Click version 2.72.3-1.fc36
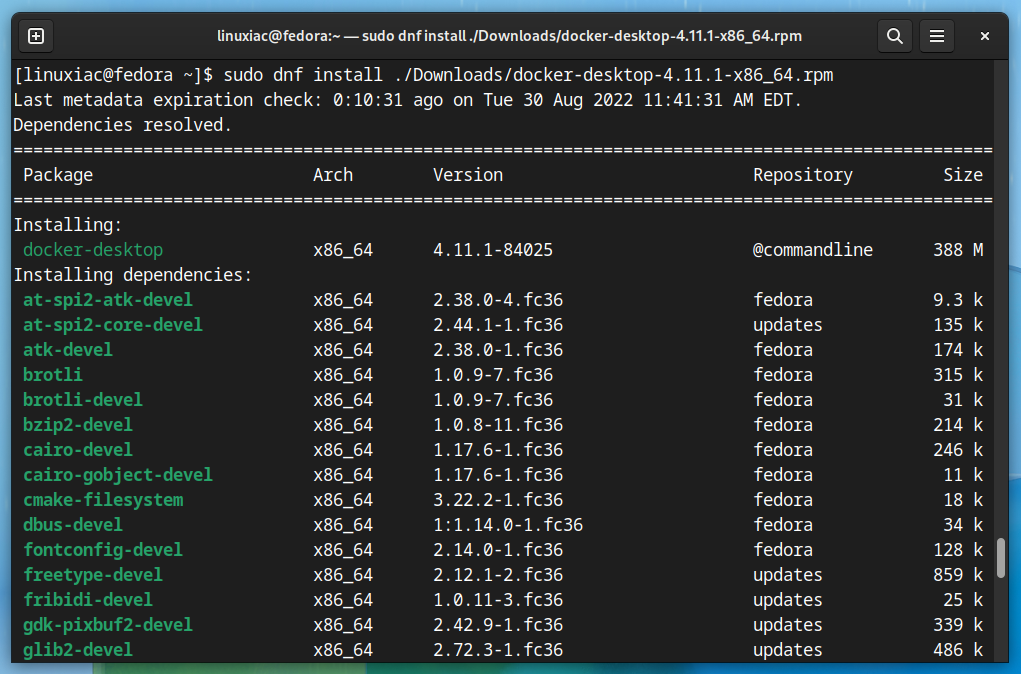This screenshot has height=674, width=1021. pyautogui.click(x=498, y=650)
